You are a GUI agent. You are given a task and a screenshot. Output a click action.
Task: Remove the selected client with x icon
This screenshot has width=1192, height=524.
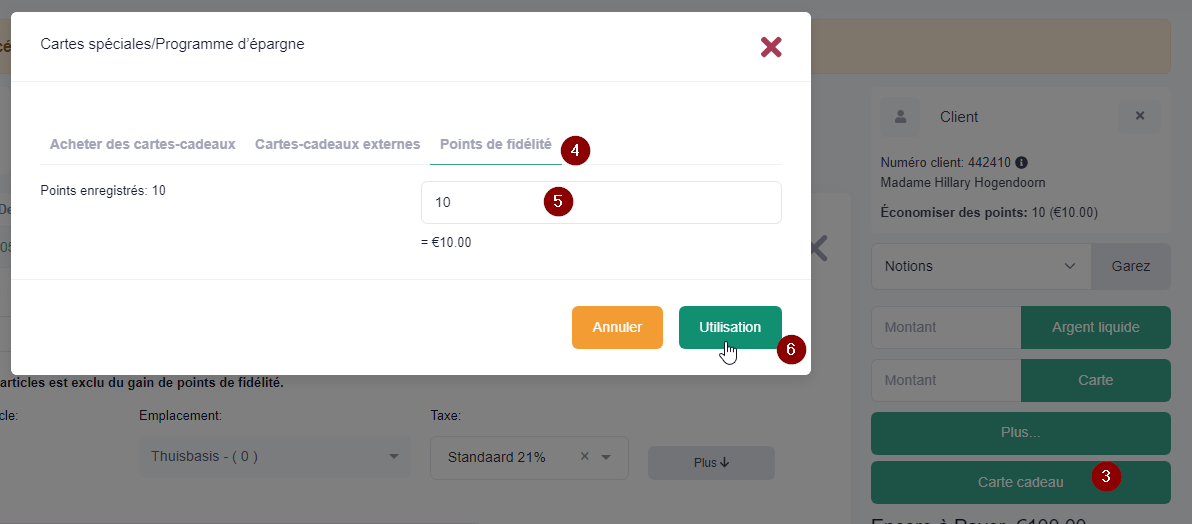click(1140, 116)
